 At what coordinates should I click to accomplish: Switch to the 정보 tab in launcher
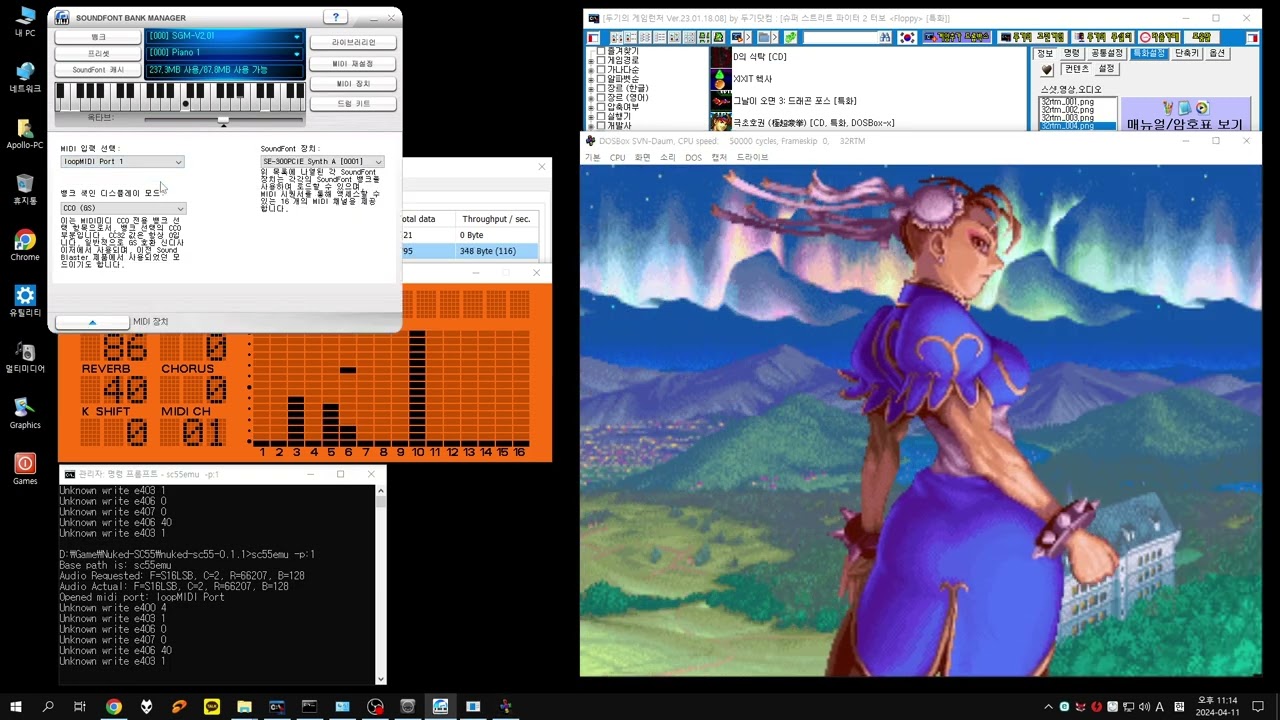point(1045,53)
